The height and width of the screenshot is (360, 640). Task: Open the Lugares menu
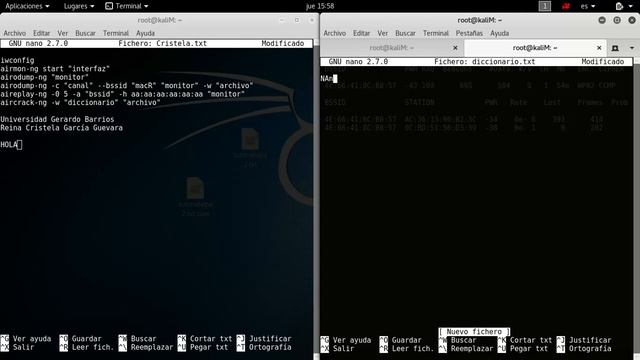click(78, 6)
